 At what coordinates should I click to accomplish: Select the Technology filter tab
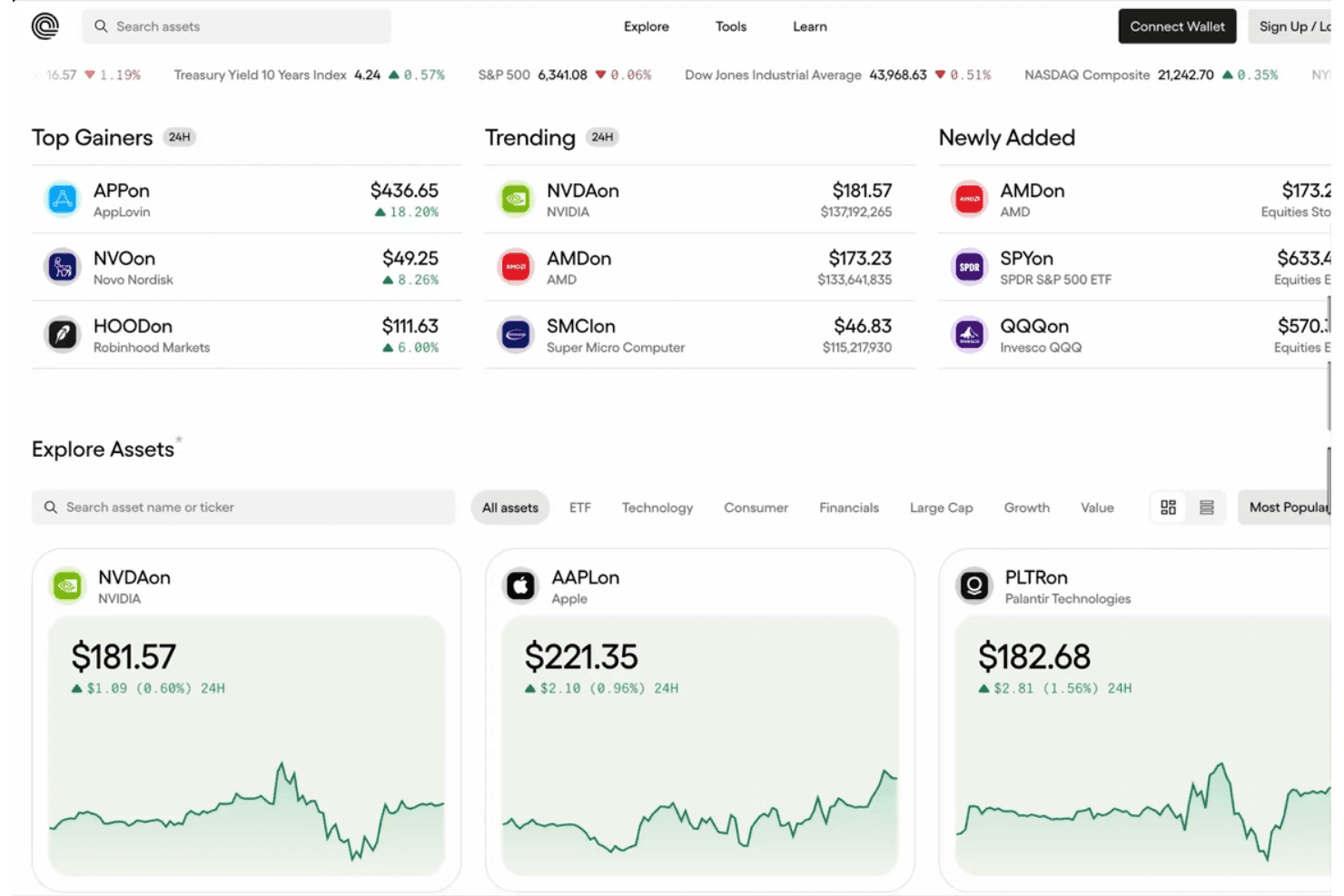(657, 507)
